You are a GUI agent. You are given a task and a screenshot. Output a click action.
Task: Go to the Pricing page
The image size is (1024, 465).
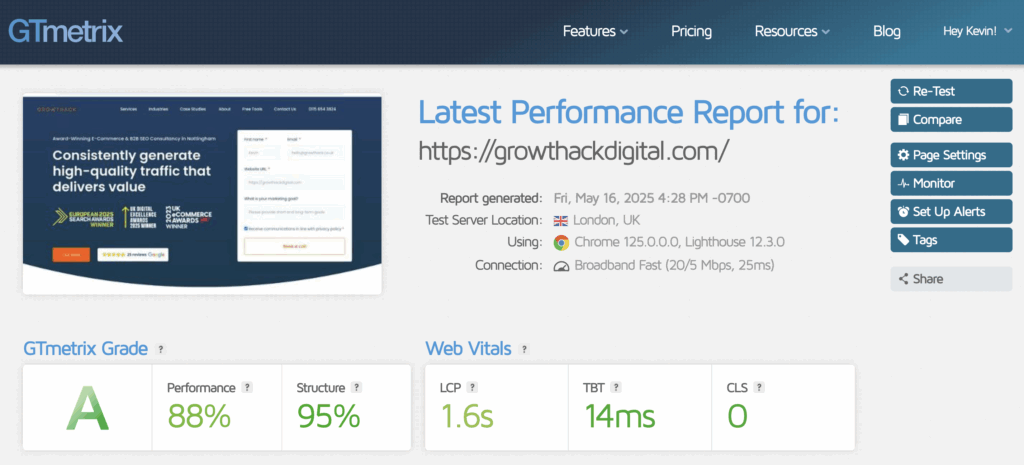point(692,31)
